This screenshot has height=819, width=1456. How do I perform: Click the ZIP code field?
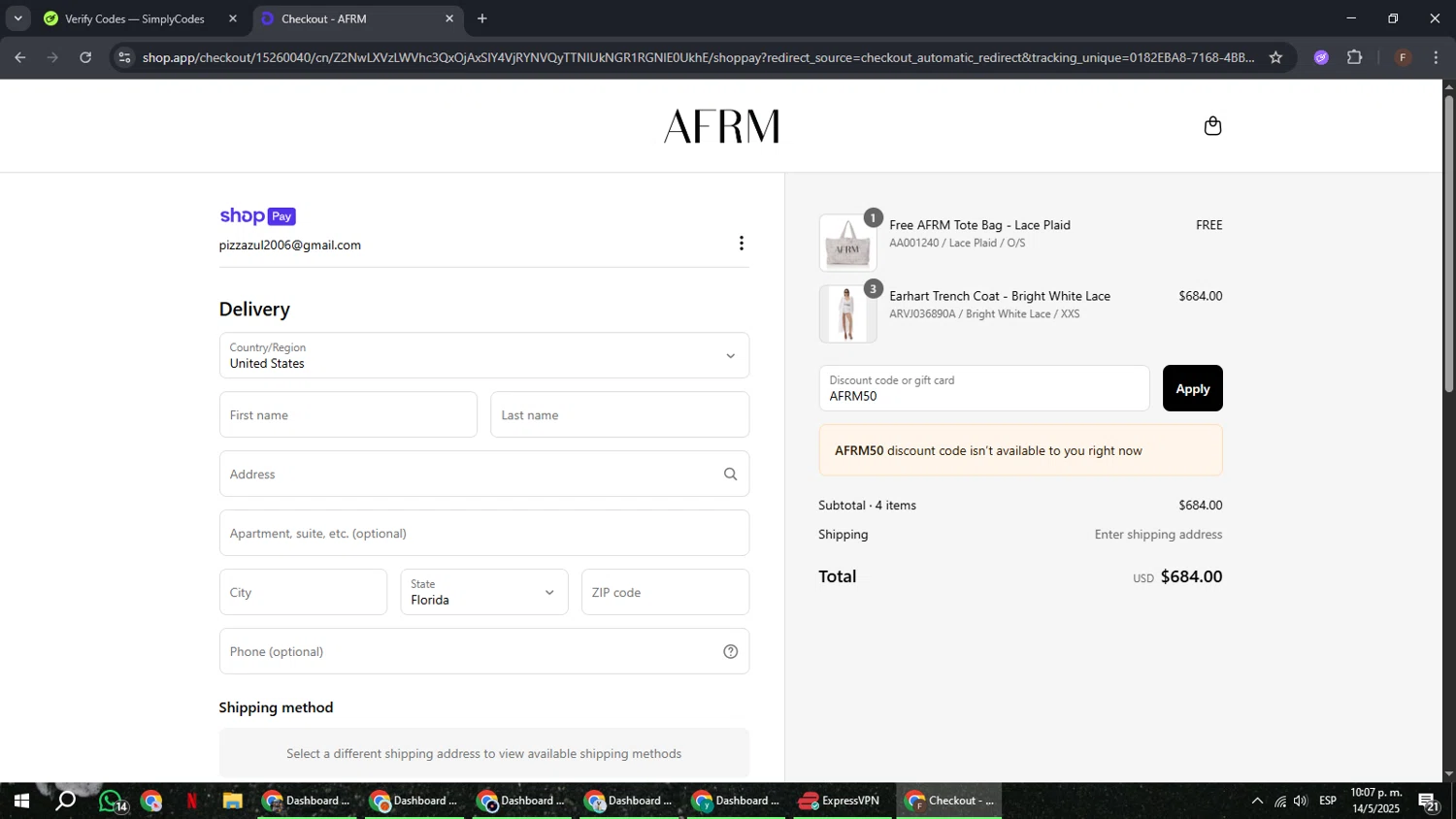click(x=666, y=592)
